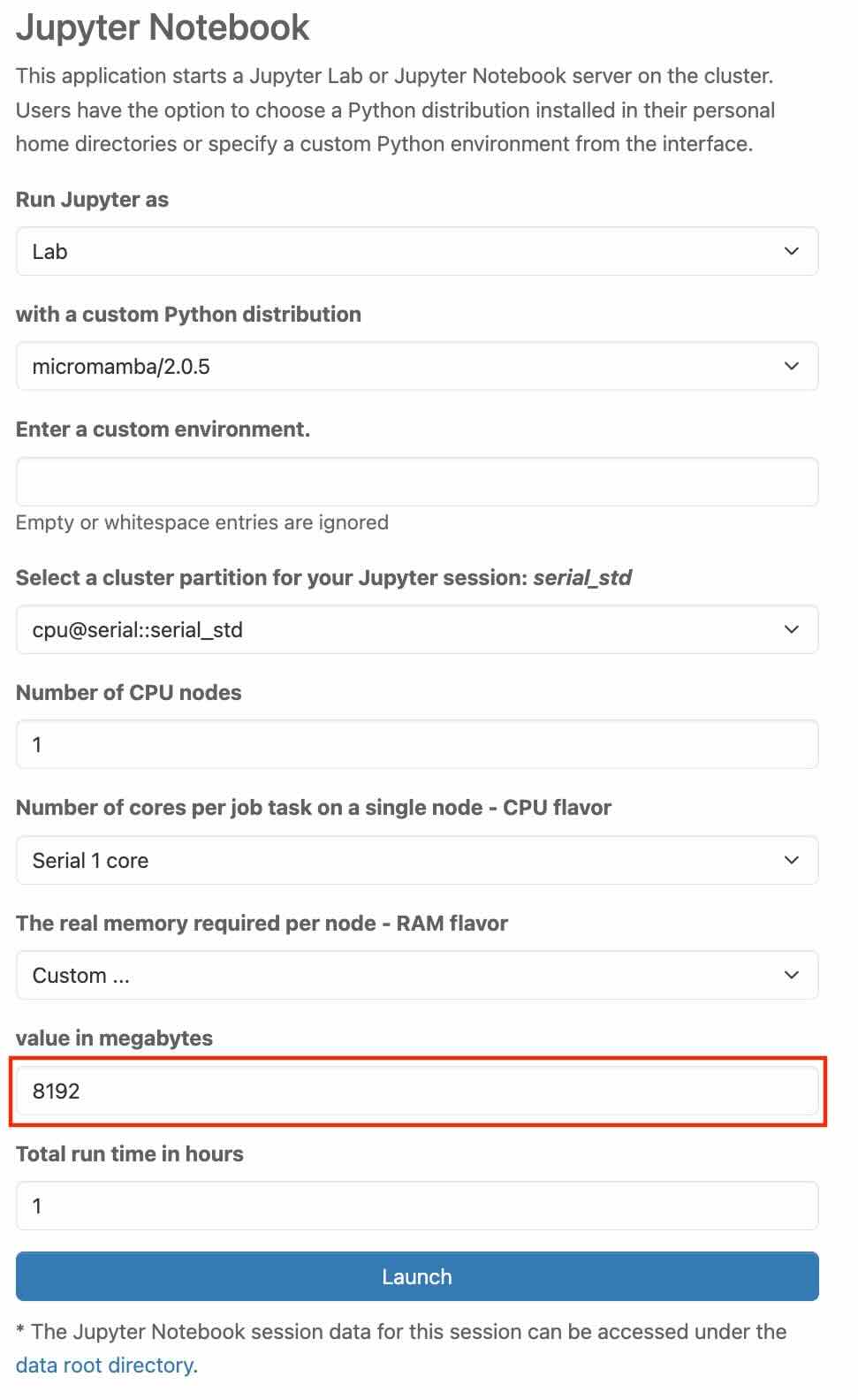Image resolution: width=858 pixels, height=1400 pixels.
Task: Open the data root directory link
Action: 106,1365
